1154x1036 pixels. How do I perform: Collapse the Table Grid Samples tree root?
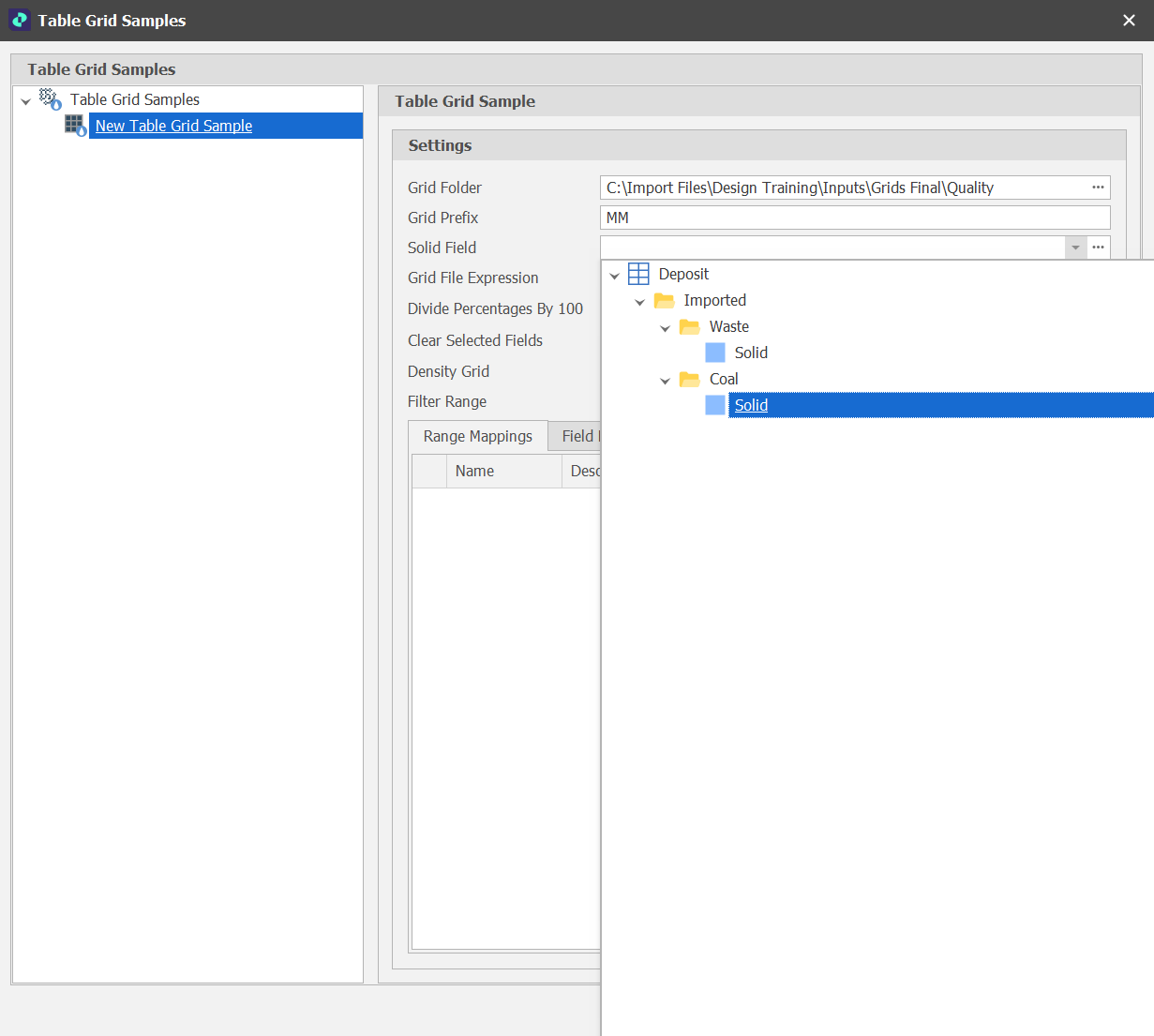(x=26, y=100)
